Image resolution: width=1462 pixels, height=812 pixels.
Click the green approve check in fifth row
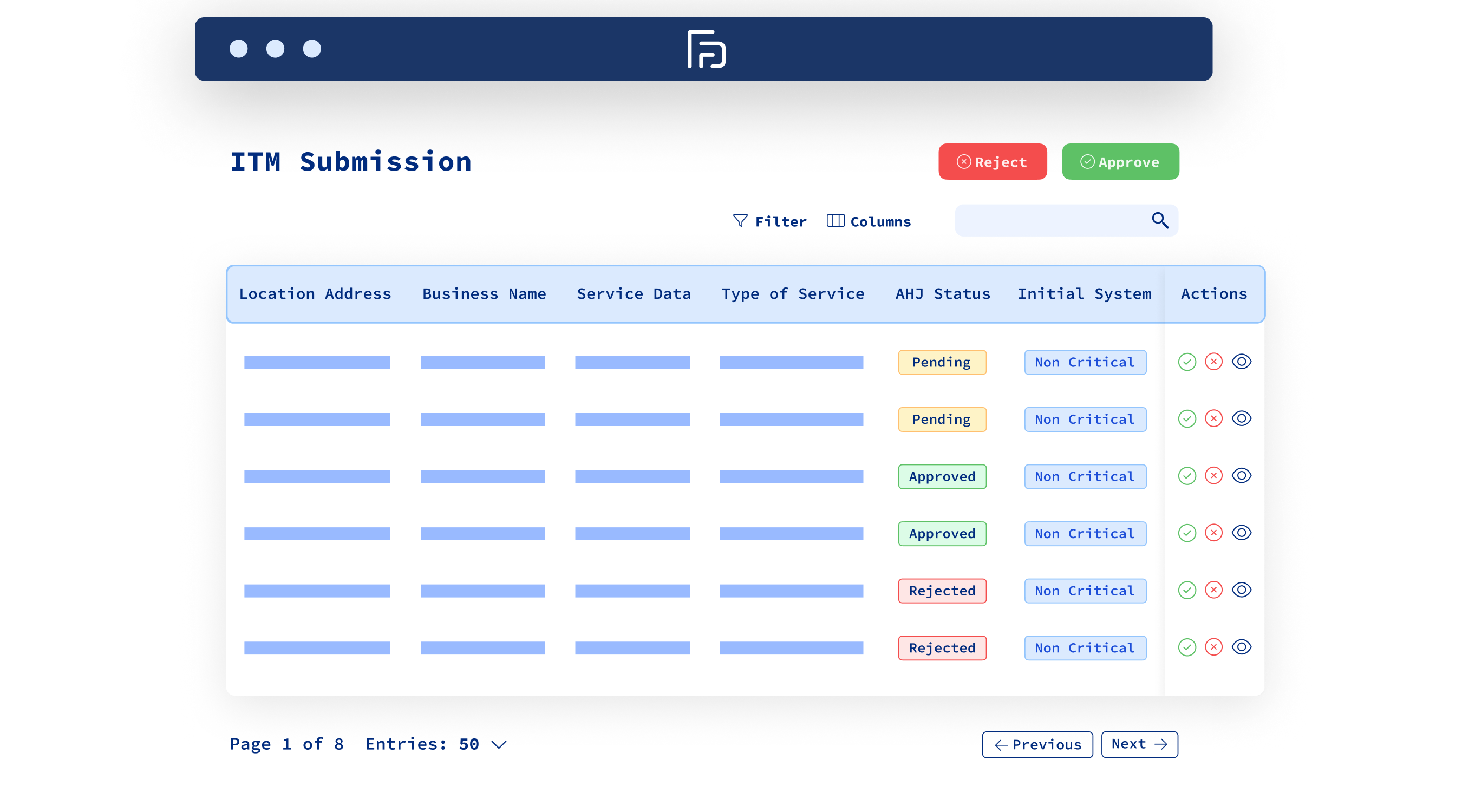click(1187, 590)
